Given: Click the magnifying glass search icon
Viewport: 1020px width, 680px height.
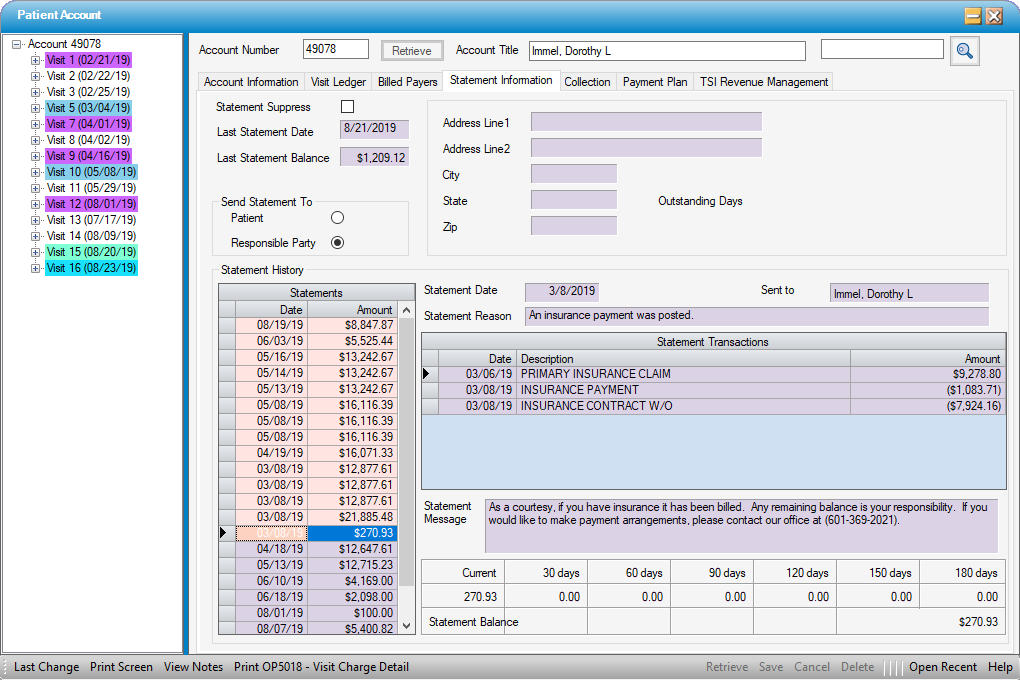Looking at the screenshot, I should tap(964, 51).
